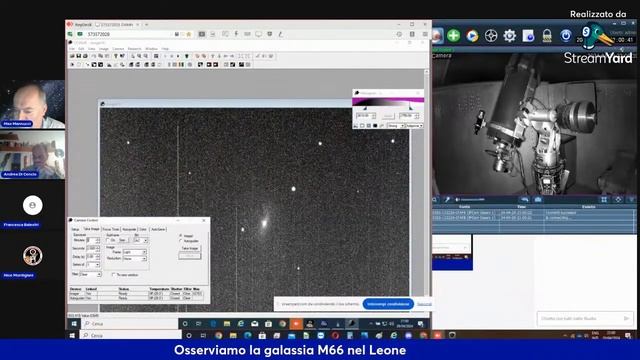Click the send arrow in chat box
The image size is (640, 360).
pyautogui.click(x=627, y=318)
